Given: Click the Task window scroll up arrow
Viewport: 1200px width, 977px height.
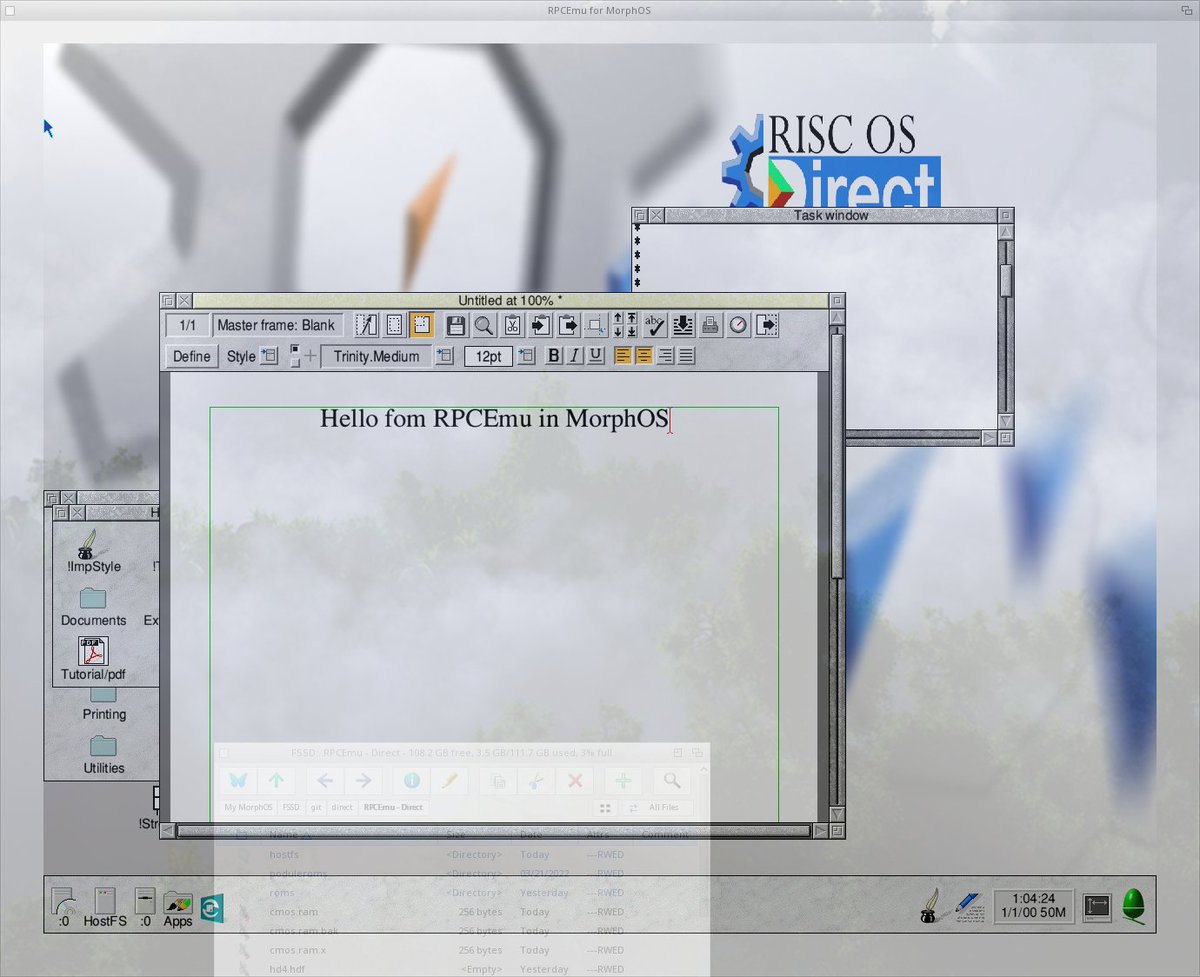Looking at the screenshot, I should (x=1006, y=231).
